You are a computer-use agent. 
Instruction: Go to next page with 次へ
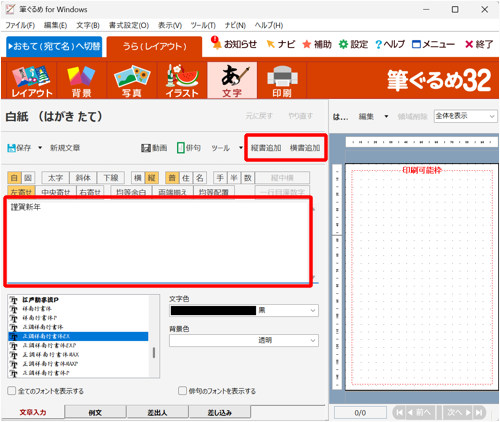(458, 413)
